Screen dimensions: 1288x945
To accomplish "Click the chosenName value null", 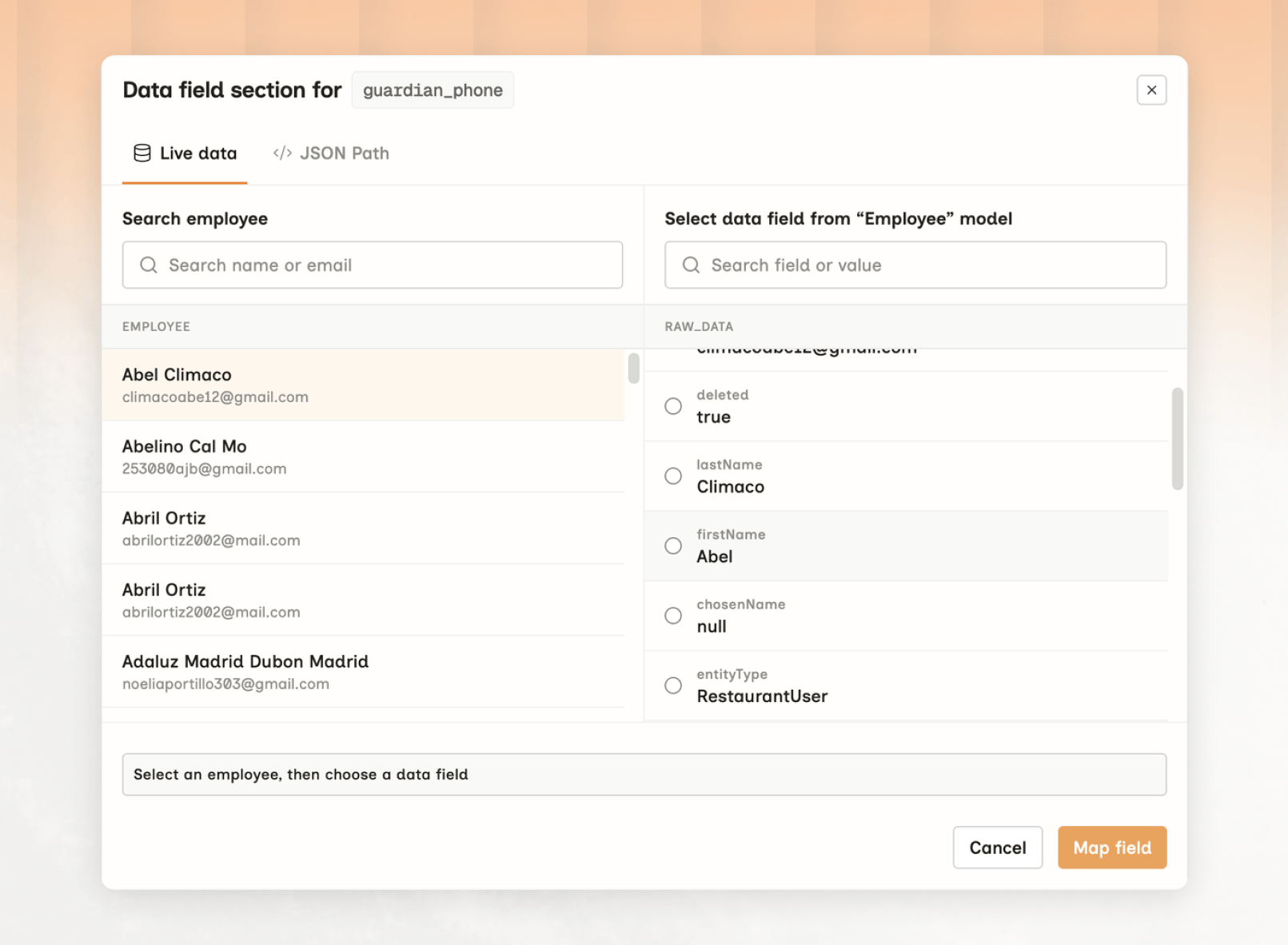I will tap(711, 627).
